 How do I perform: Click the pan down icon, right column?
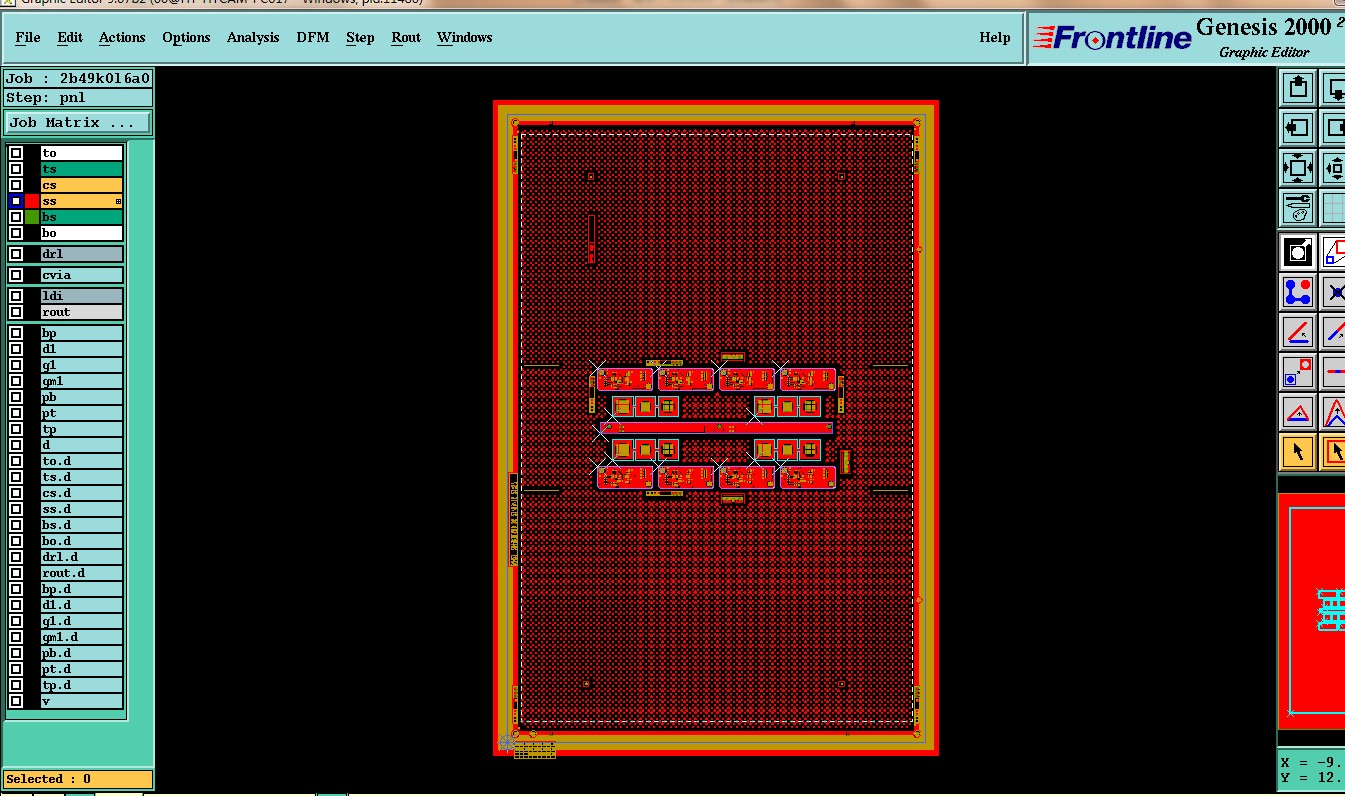pos(1333,88)
